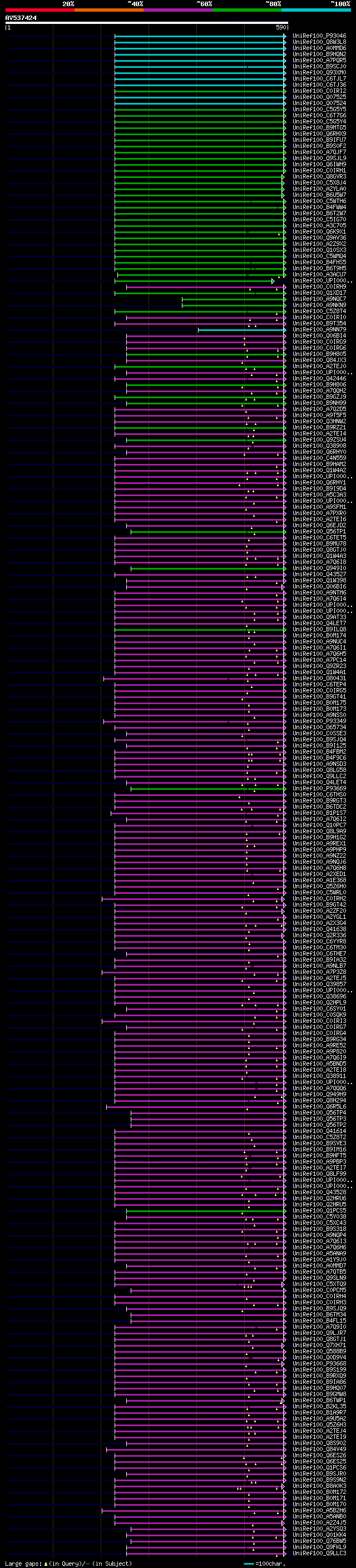The width and height of the screenshot is (356, 1568).
Task: Click the red ~20% identity legend bar
Action: pos(39,10)
